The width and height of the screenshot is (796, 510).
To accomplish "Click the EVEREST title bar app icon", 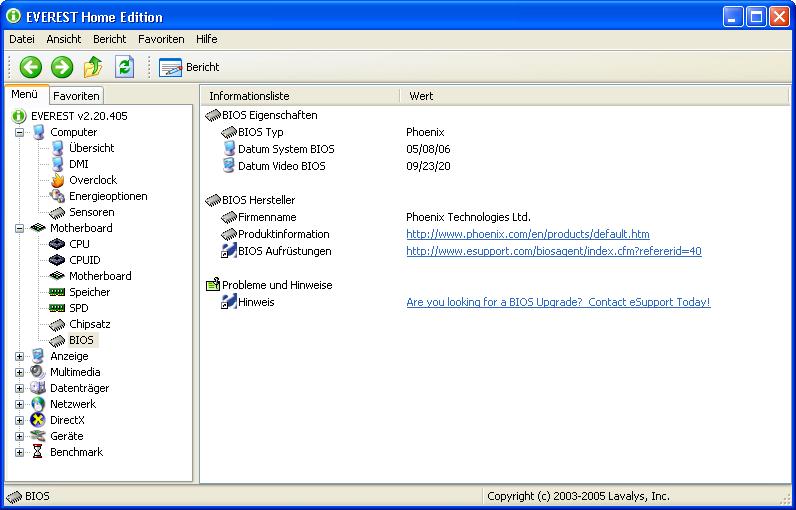I will coord(14,16).
